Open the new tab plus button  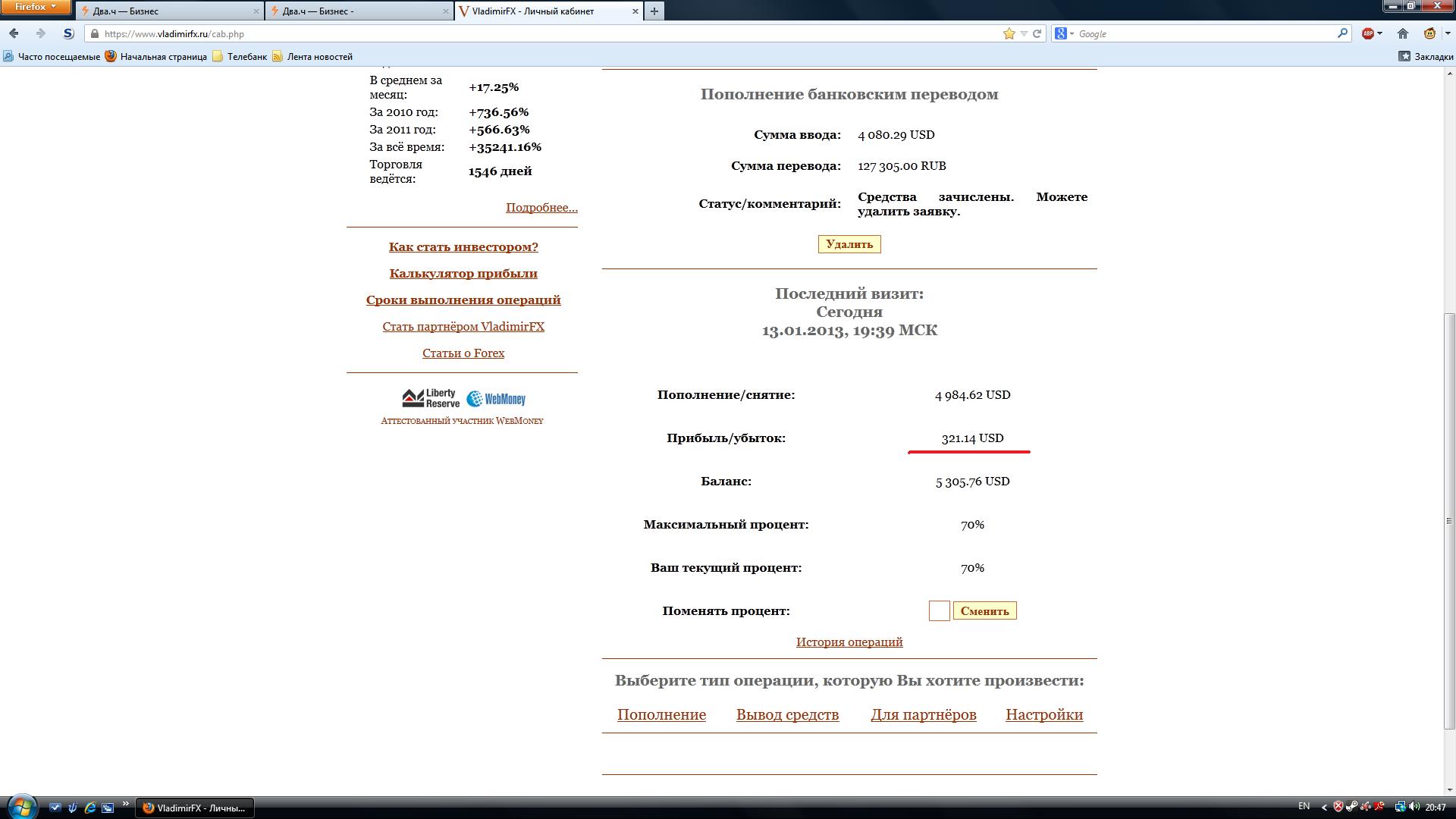(654, 11)
